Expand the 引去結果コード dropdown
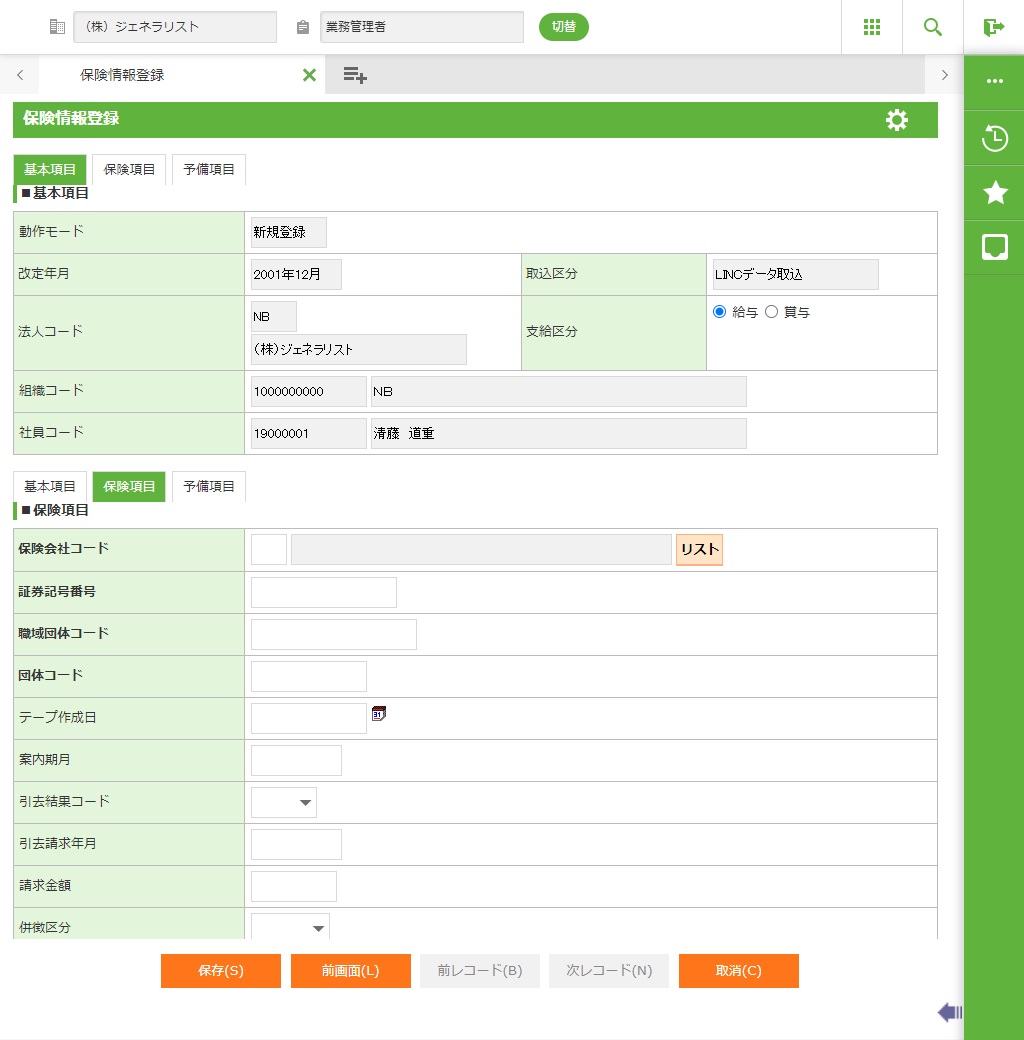This screenshot has width=1024, height=1040. pos(284,802)
